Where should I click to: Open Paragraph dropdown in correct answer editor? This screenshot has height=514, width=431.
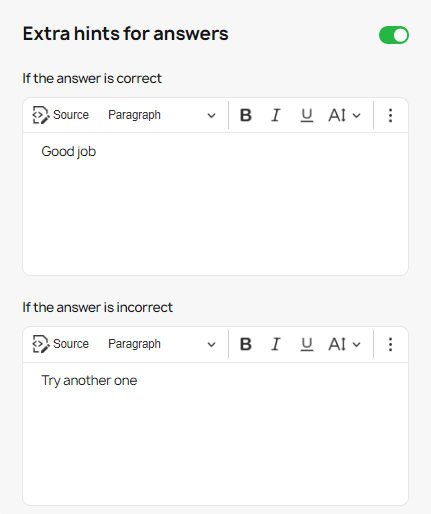[x=162, y=115]
